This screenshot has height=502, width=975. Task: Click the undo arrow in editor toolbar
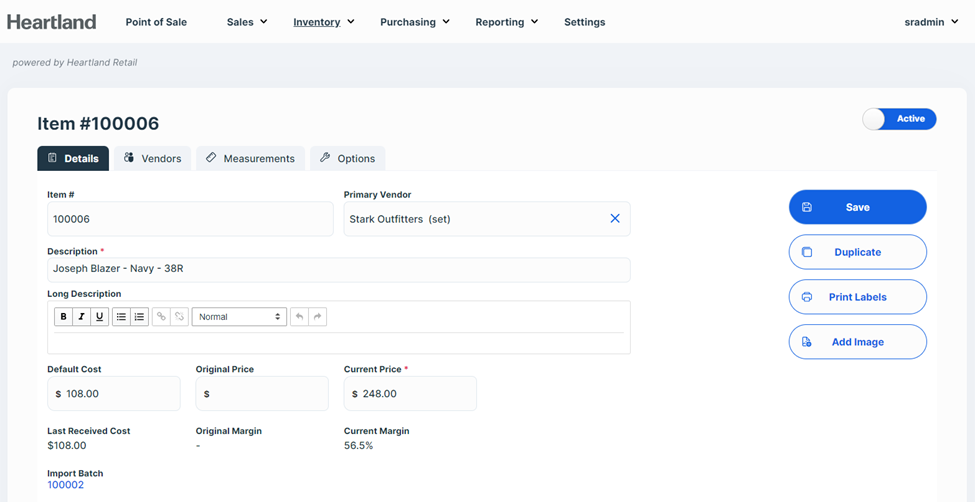click(x=299, y=317)
